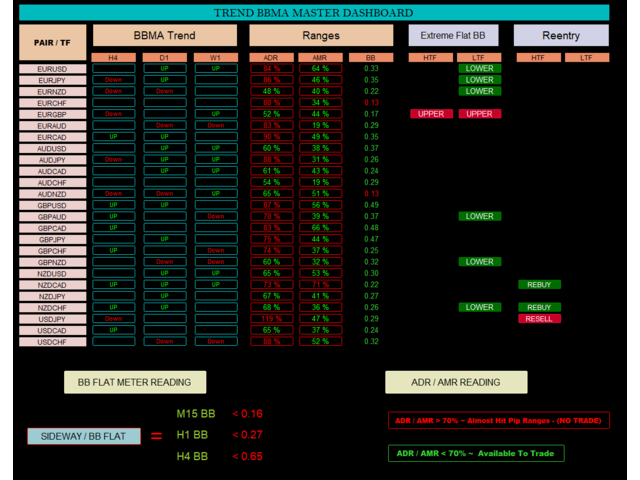The width and height of the screenshot is (640, 480).
Task: Click the REBUY signal in the NZDCHF row
Action: [x=539, y=307]
